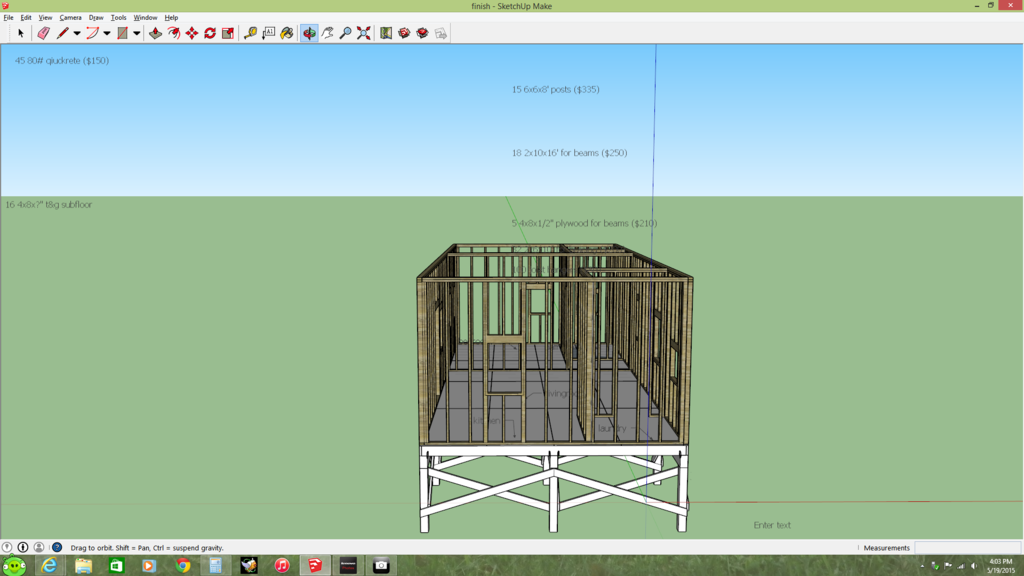1024x576 pixels.
Task: Click the Zoom Extents tool
Action: tap(364, 33)
